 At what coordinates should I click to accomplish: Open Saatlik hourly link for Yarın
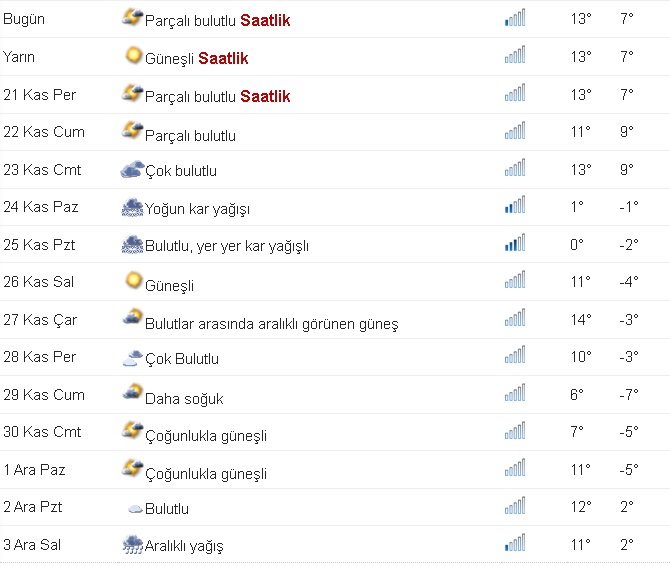click(x=223, y=58)
